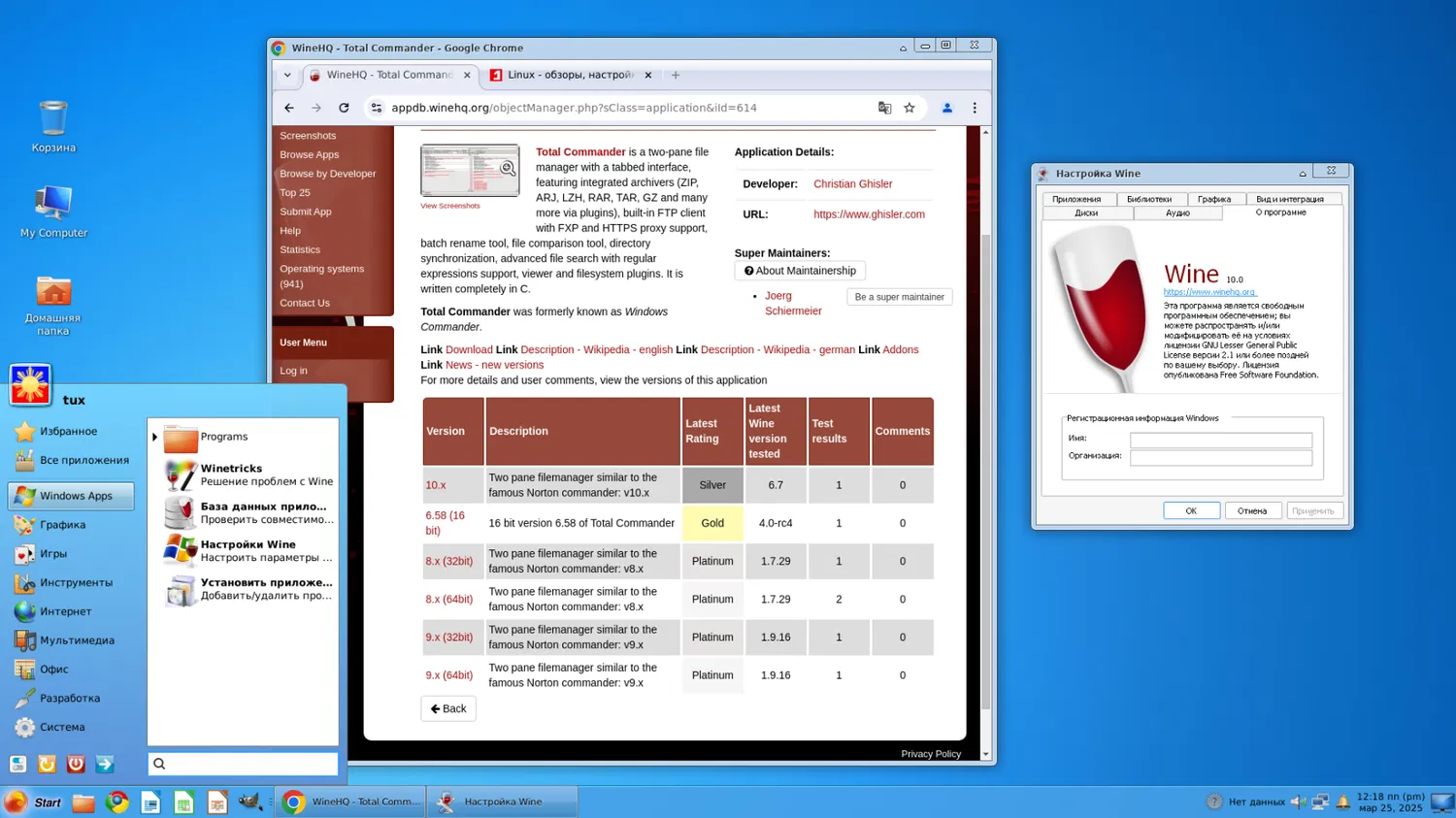Open the Christian Ghisler developer link
The image size is (1456, 818).
(852, 183)
